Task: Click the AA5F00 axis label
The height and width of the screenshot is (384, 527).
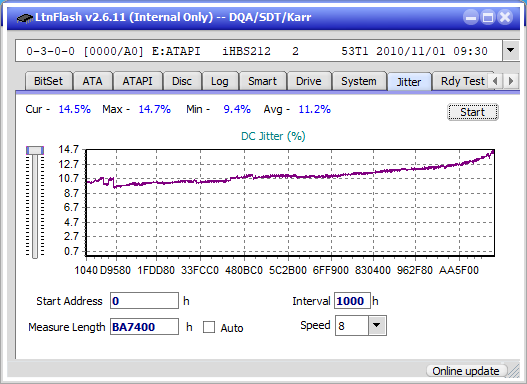Action: 459,270
